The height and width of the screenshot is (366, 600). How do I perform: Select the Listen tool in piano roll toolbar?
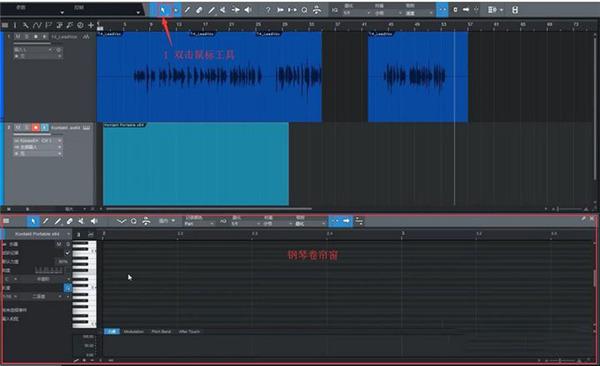[94, 221]
